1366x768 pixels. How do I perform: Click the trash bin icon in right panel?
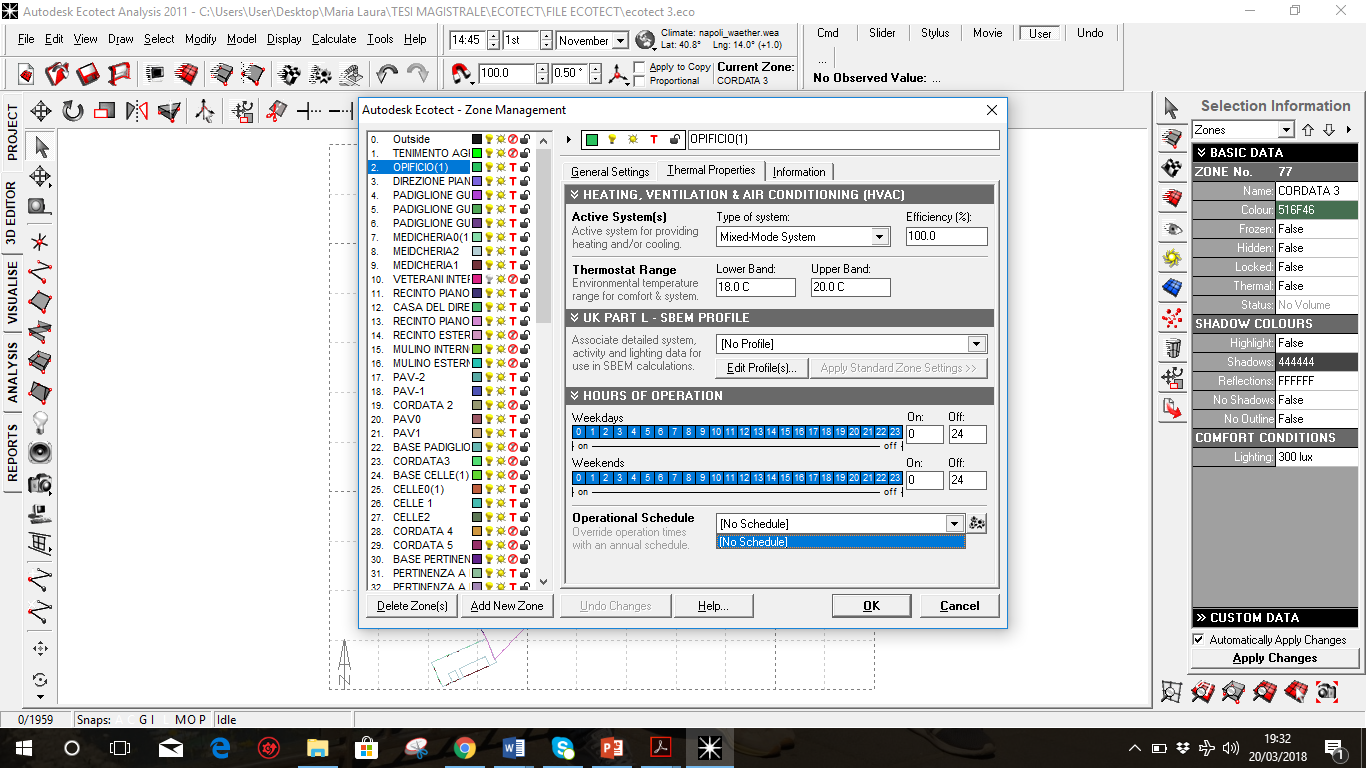tap(1172, 348)
